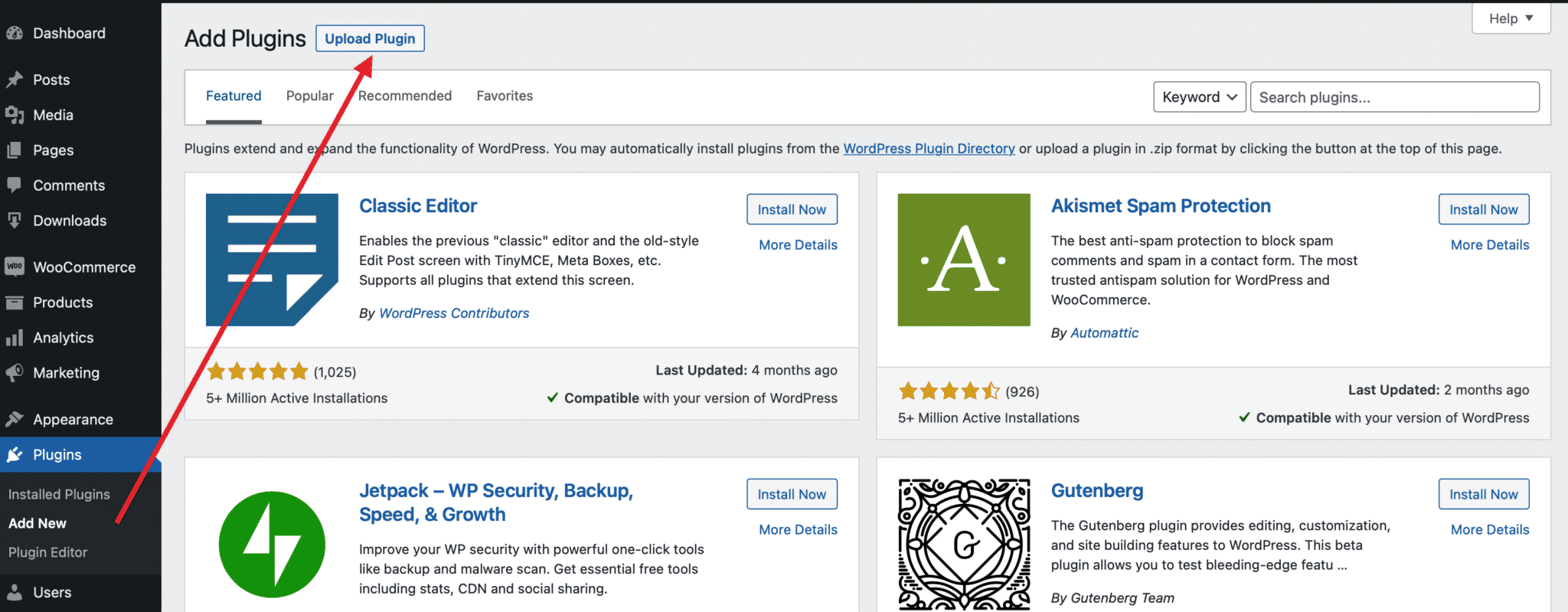1568x612 pixels.
Task: Open the Downloads menu label
Action: [70, 221]
